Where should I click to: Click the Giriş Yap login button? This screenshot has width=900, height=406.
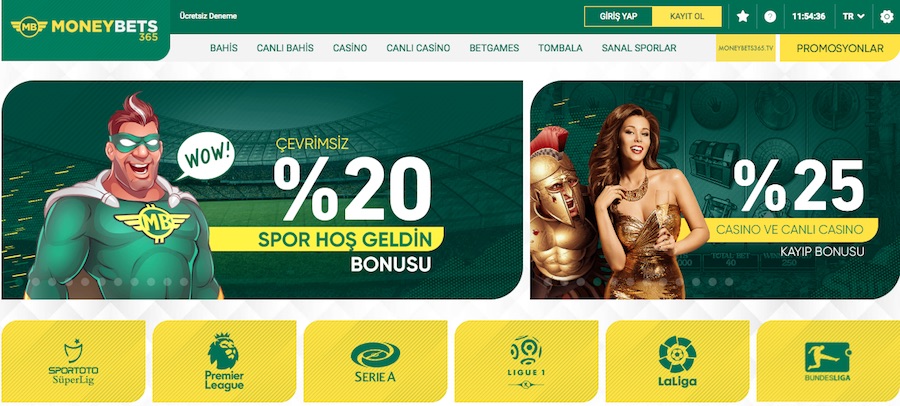pos(618,16)
